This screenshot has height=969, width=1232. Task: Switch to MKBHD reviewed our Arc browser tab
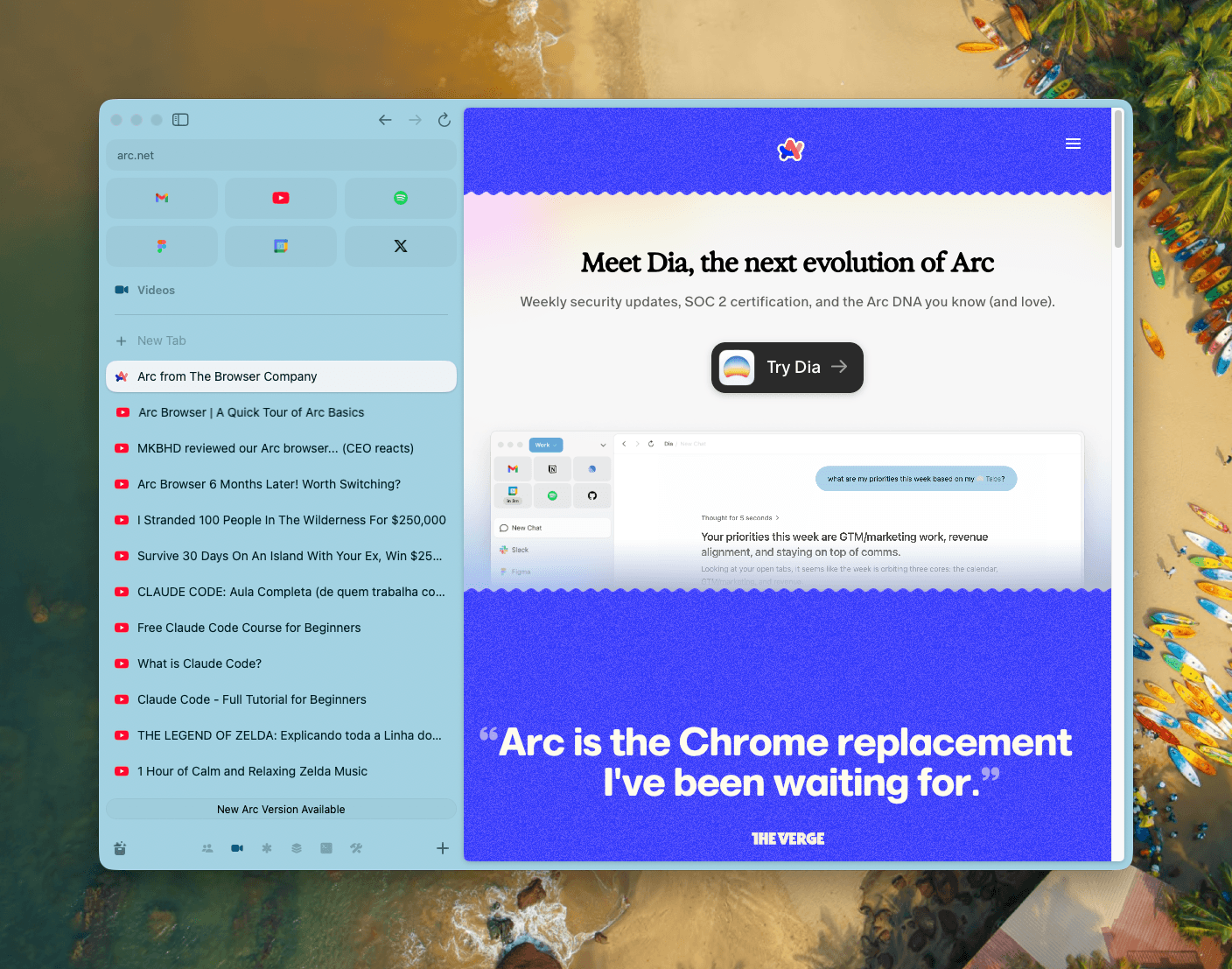click(281, 448)
